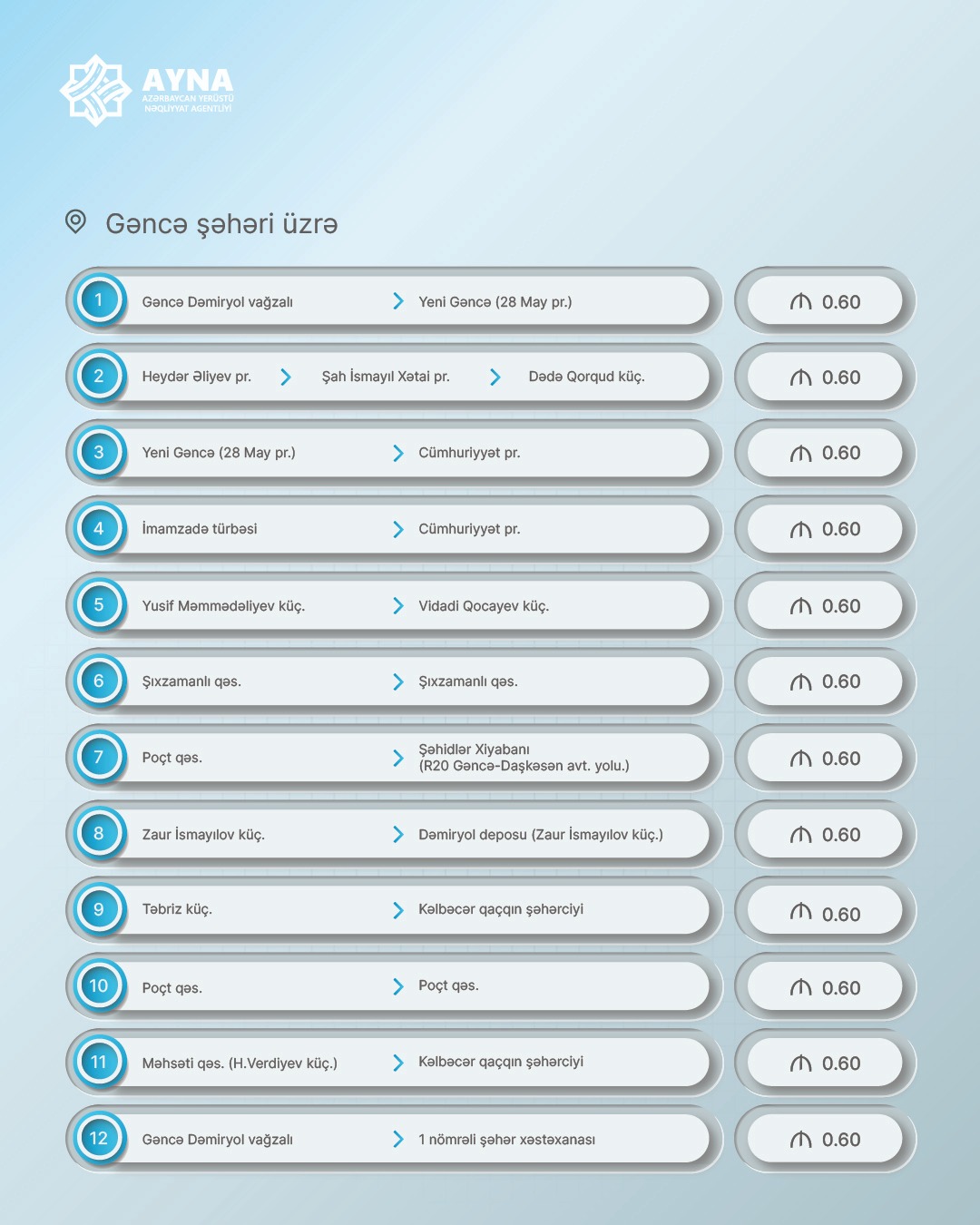Click the arrow before Dədə Qorqud küç.
This screenshot has width=980, height=1225.
pos(495,377)
